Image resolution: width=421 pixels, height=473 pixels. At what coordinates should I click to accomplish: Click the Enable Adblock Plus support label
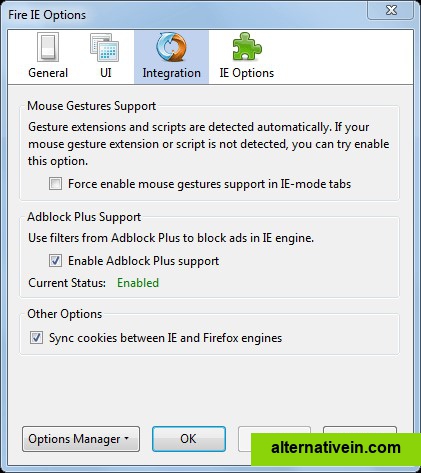pos(144,261)
